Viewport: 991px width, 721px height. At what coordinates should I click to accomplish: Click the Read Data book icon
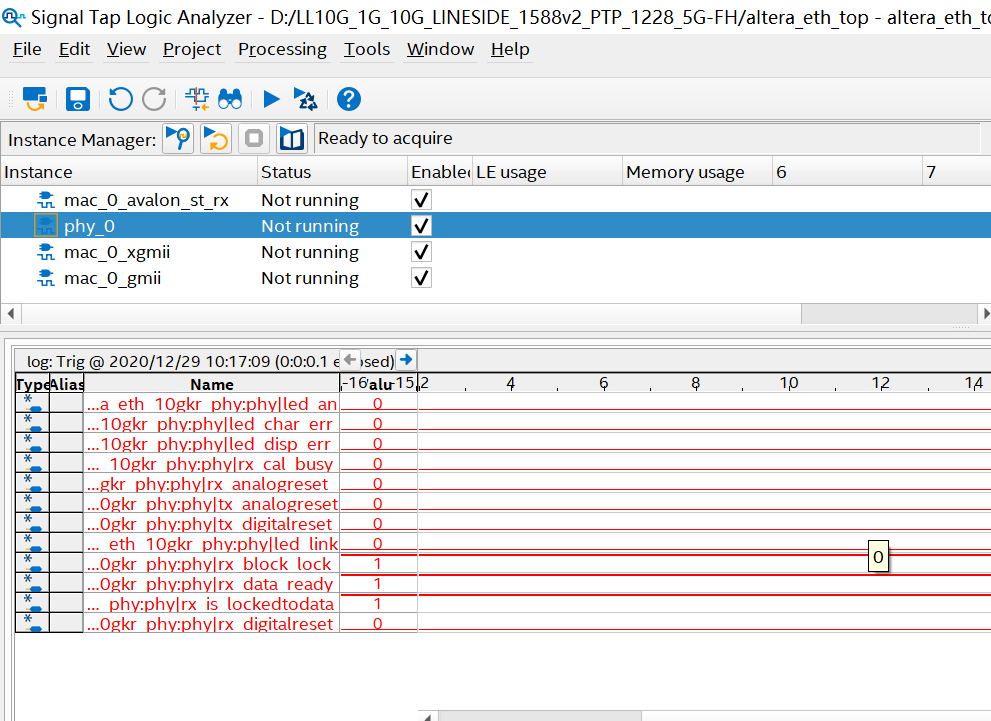click(x=291, y=138)
